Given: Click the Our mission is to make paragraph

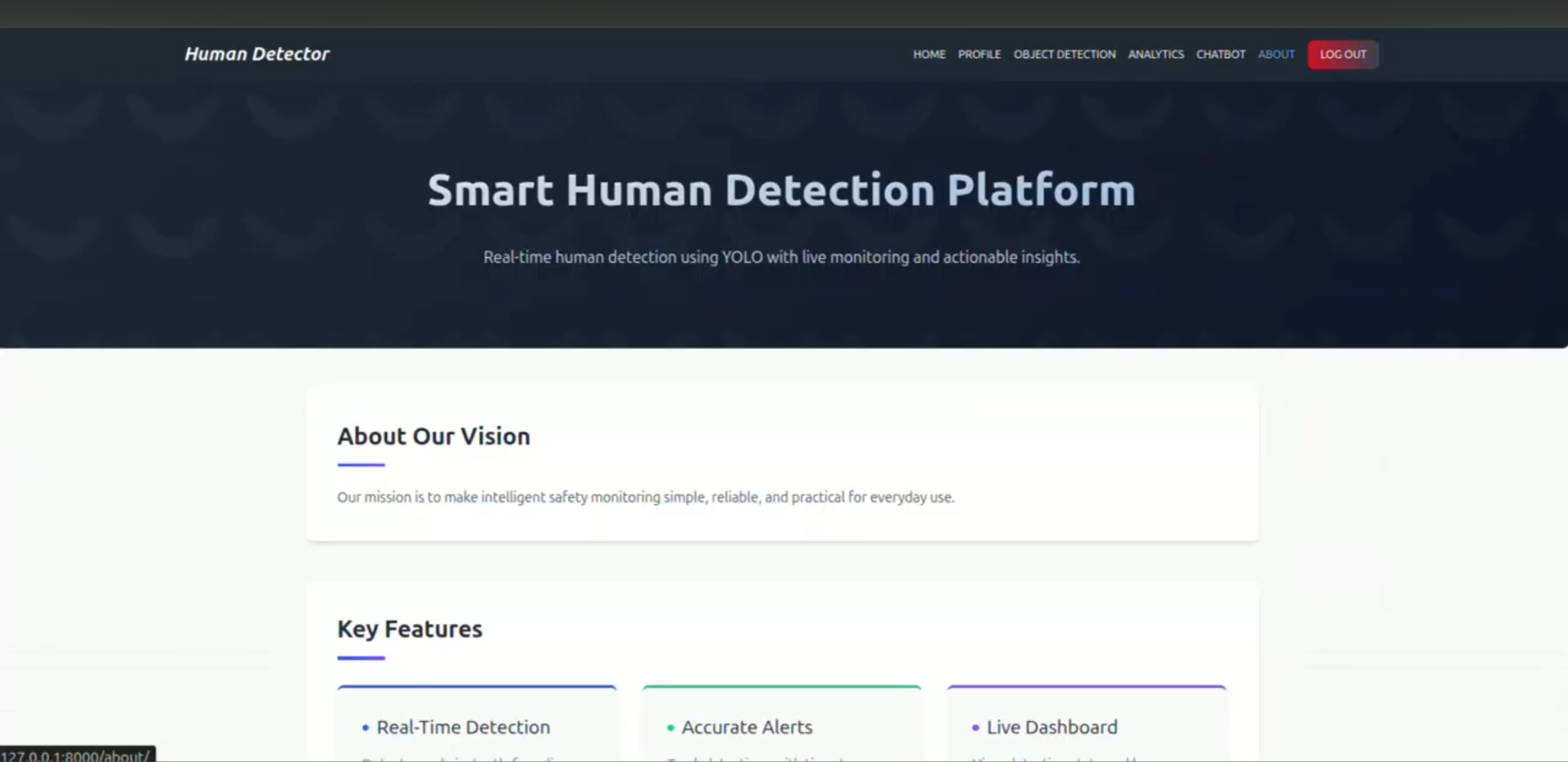Looking at the screenshot, I should click(x=646, y=496).
